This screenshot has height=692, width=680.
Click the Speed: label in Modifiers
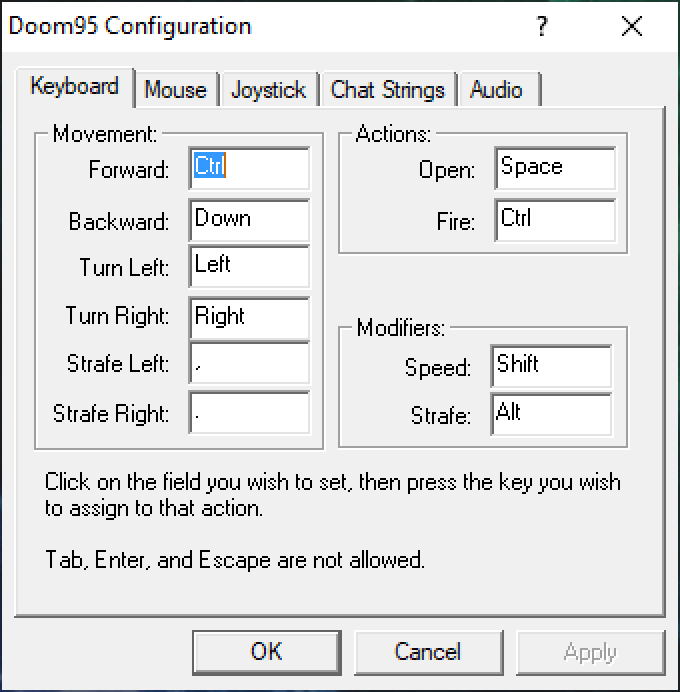(438, 368)
